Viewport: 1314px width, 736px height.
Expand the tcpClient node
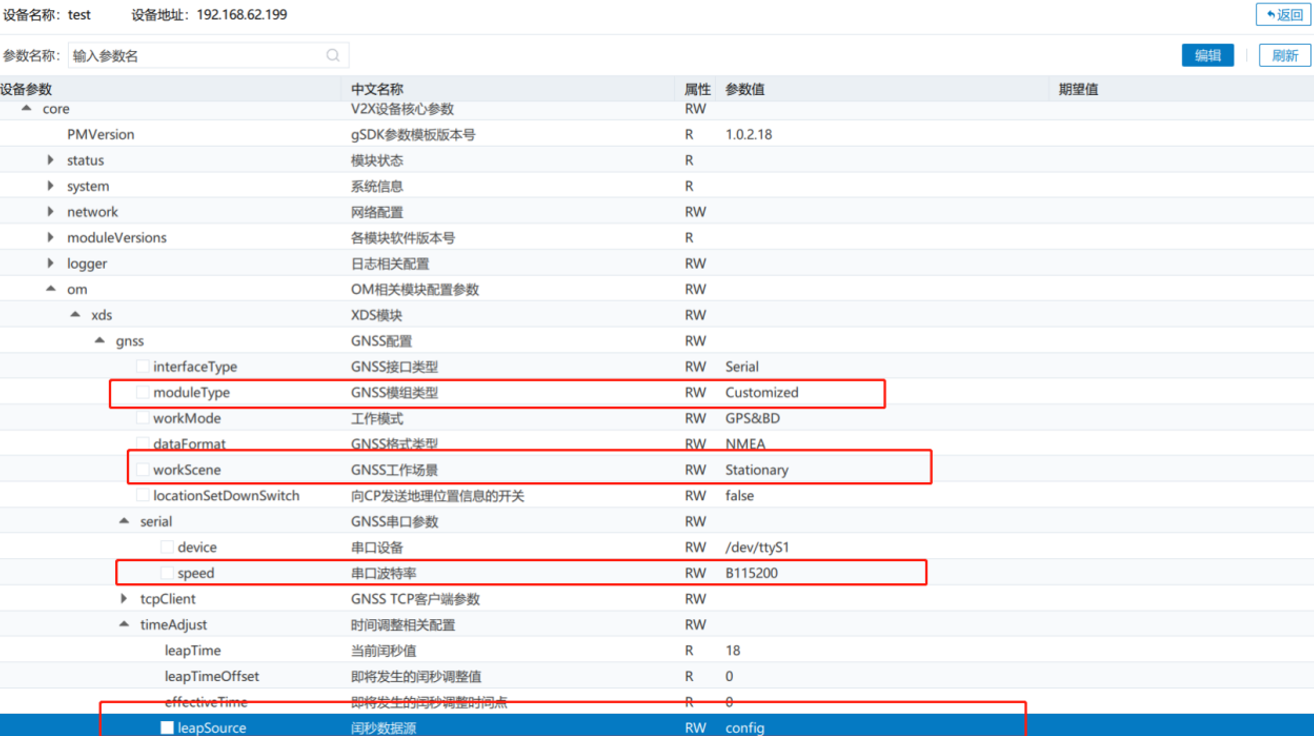click(x=124, y=599)
